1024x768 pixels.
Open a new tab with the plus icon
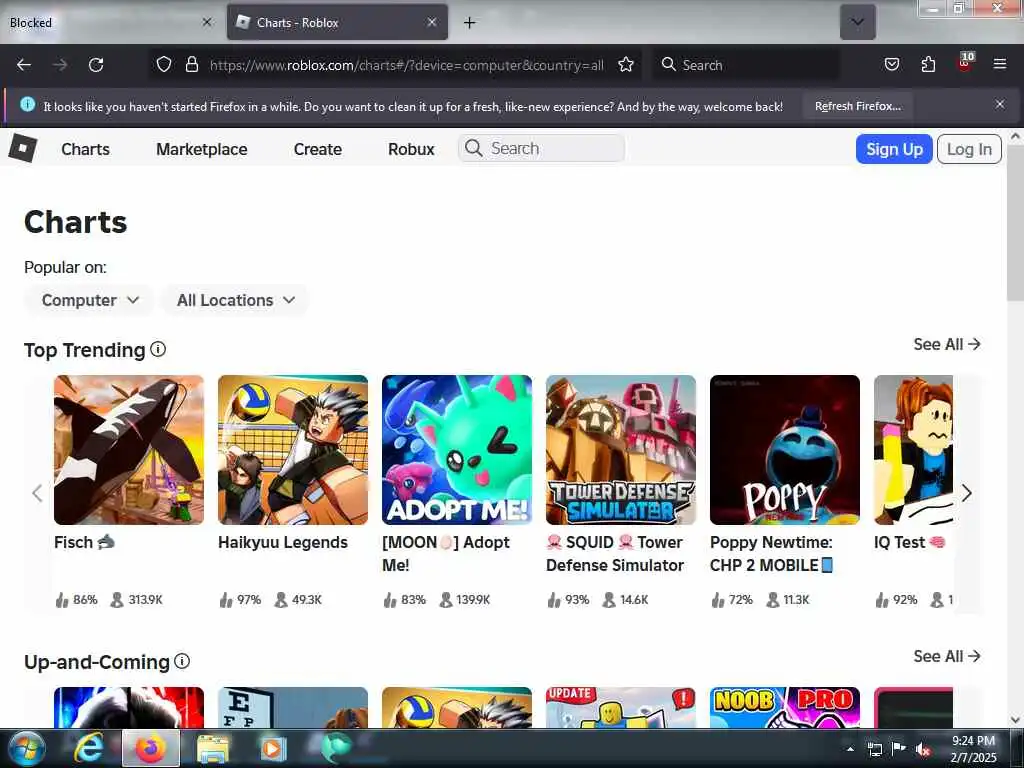pos(470,23)
